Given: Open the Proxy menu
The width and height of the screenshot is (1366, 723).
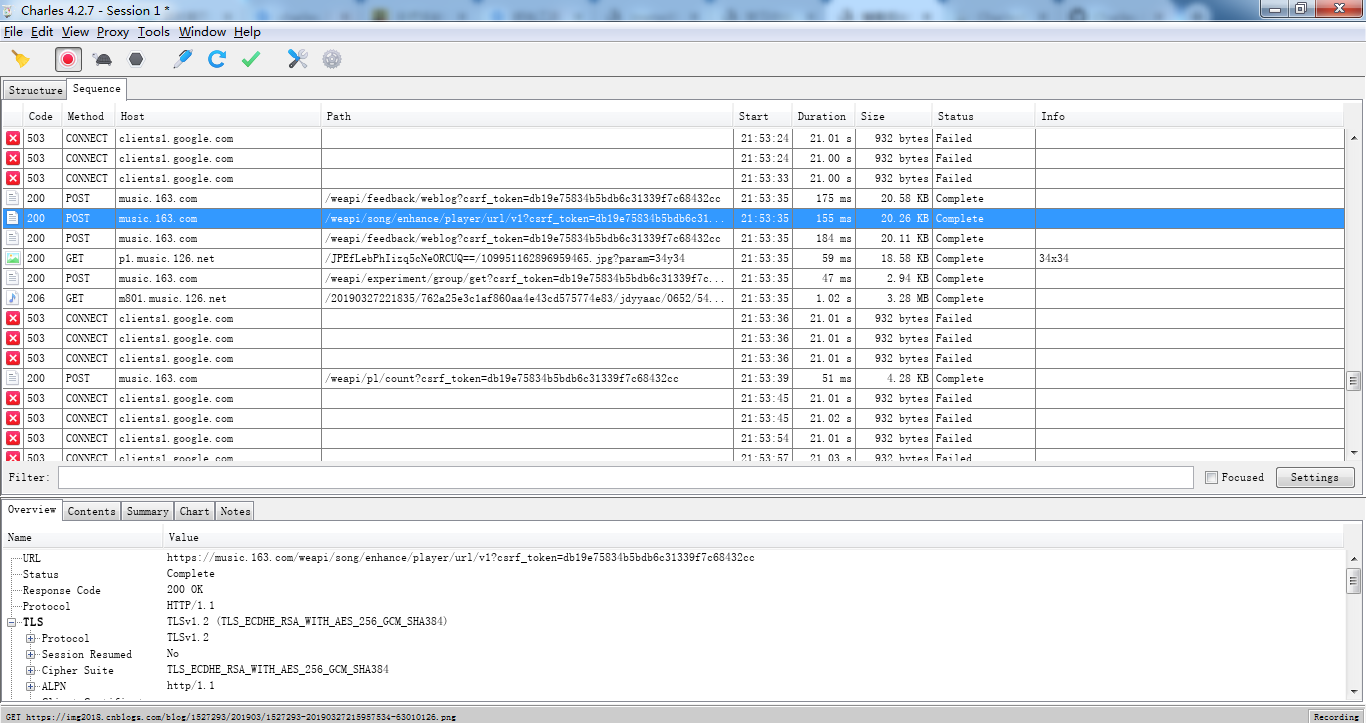Looking at the screenshot, I should tap(113, 32).
